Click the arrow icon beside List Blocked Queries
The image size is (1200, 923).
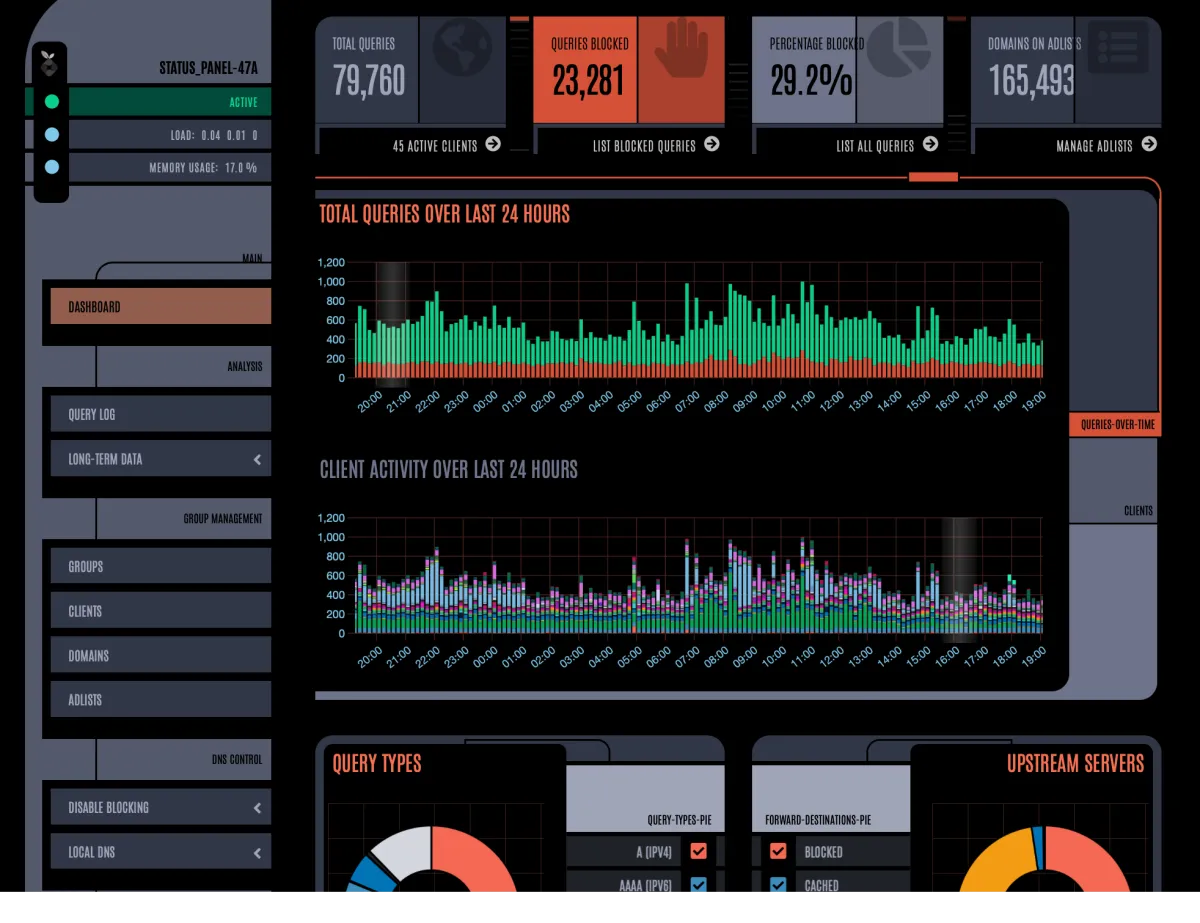[x=711, y=144]
